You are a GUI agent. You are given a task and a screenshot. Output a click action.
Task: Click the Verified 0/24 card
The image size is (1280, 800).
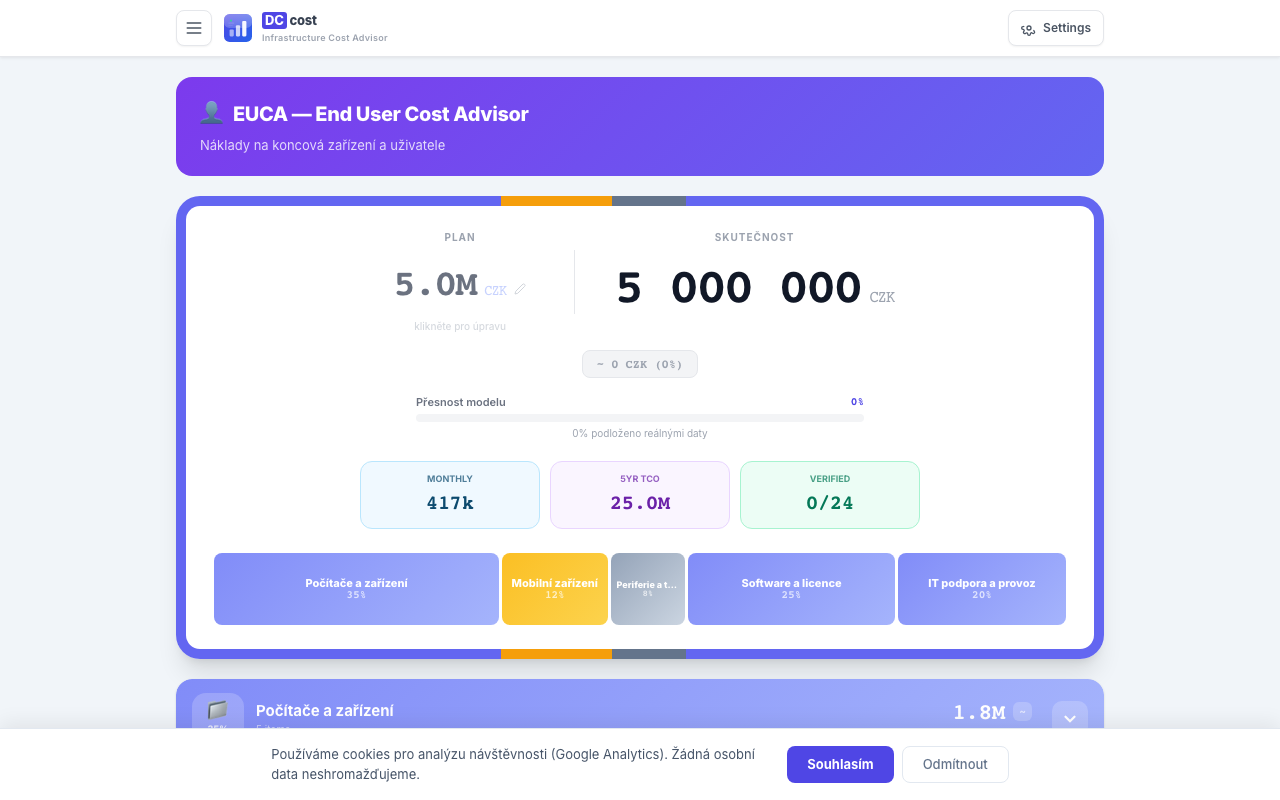[x=830, y=494]
